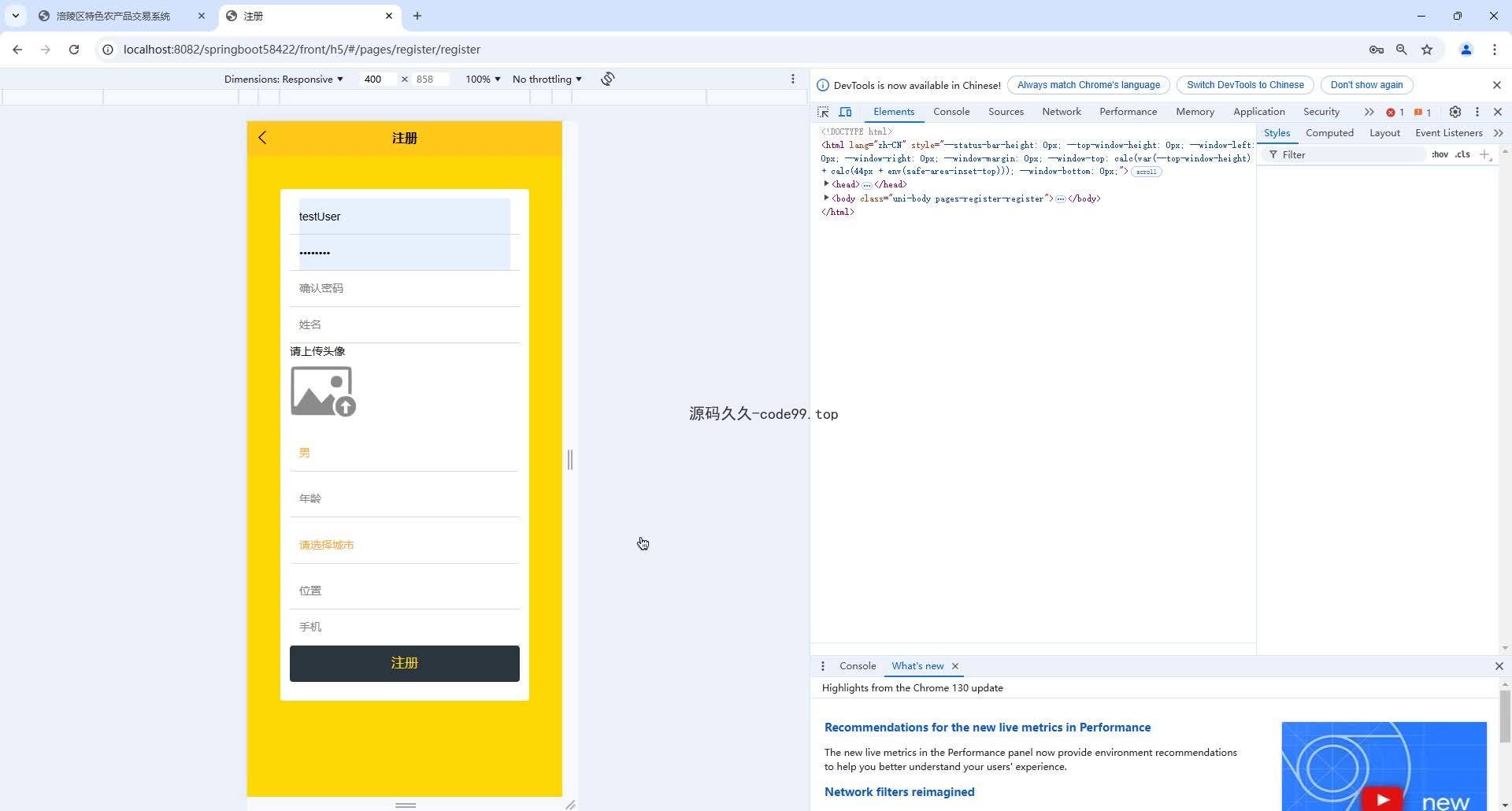Viewport: 1512px width, 811px height.
Task: Open a new browser tab
Action: 417,16
